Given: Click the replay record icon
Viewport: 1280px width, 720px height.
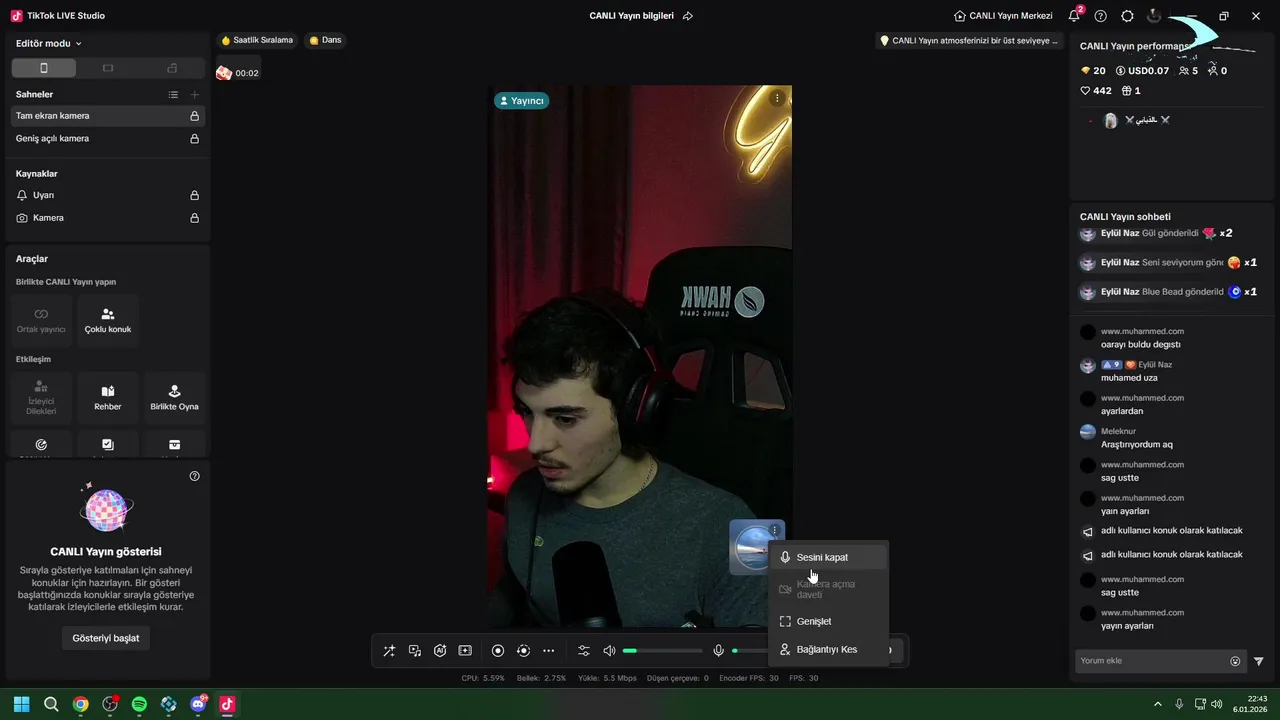Looking at the screenshot, I should (523, 651).
